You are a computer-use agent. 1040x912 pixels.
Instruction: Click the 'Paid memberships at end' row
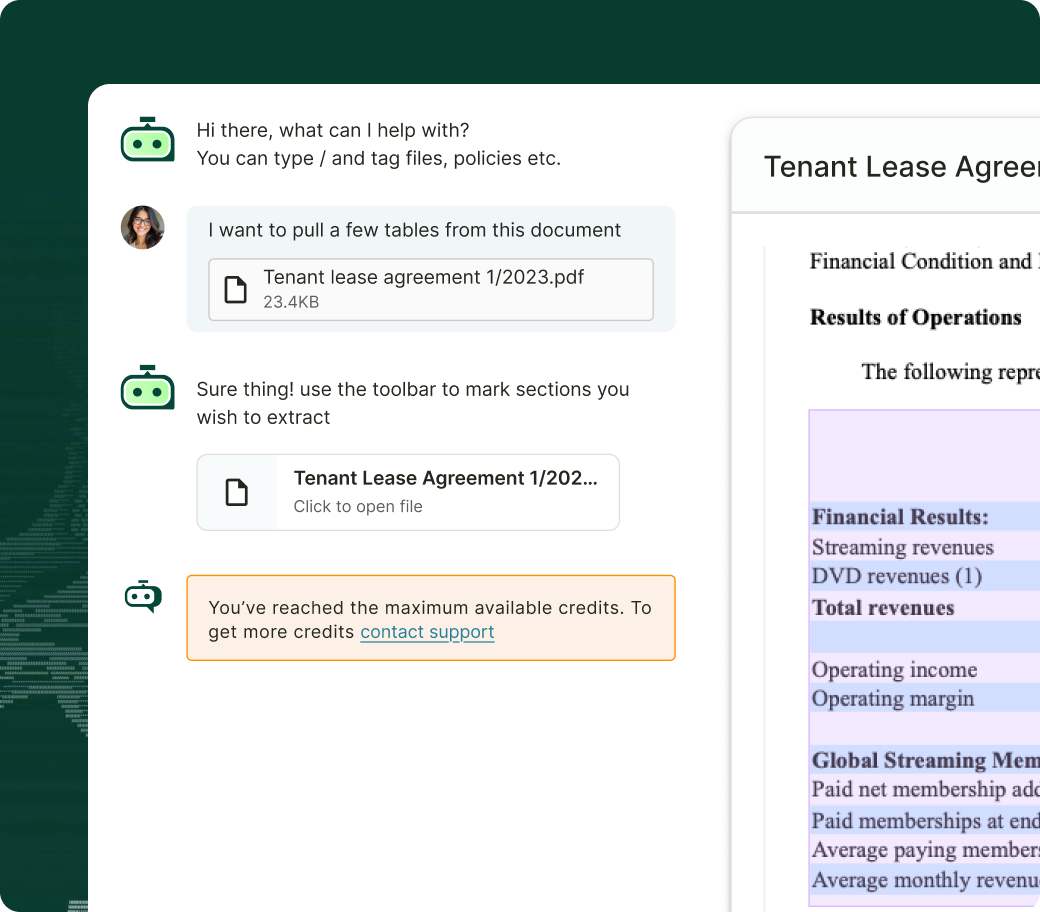(925, 820)
